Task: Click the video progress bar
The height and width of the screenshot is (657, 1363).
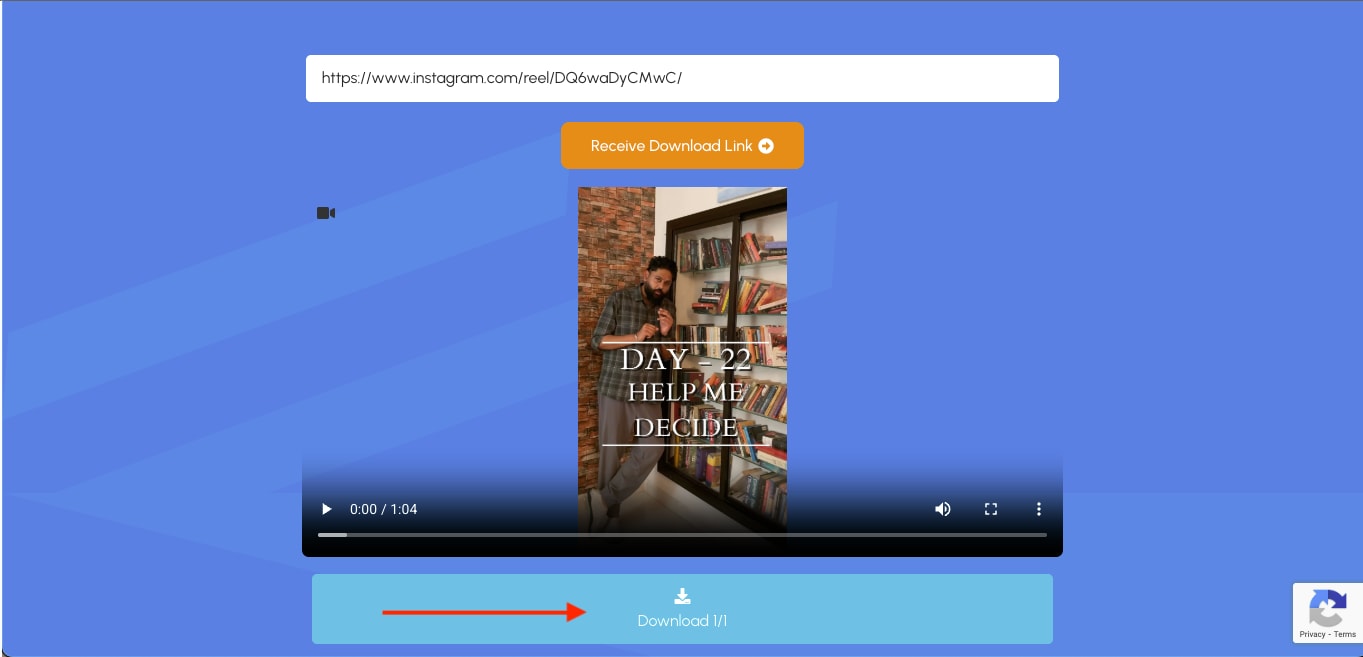Action: pyautogui.click(x=682, y=535)
